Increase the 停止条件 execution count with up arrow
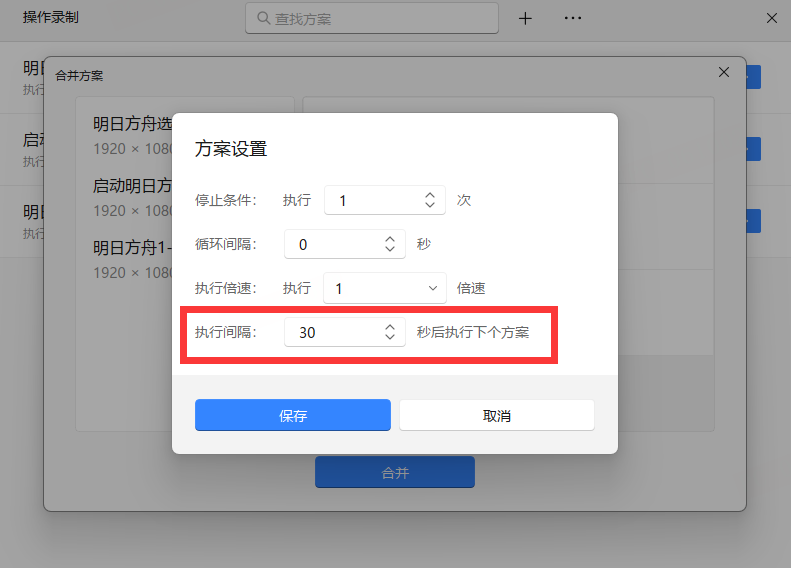This screenshot has width=791, height=568. point(429,195)
